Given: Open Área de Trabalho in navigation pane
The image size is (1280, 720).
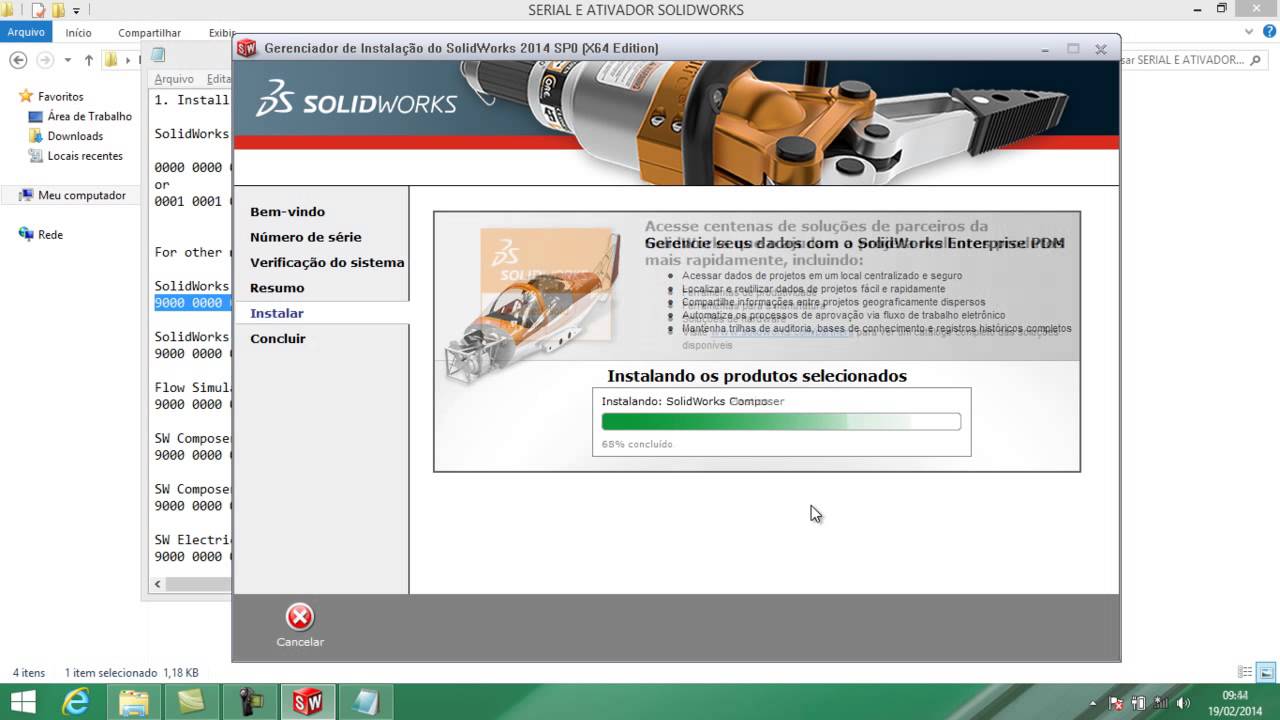Looking at the screenshot, I should coord(89,116).
